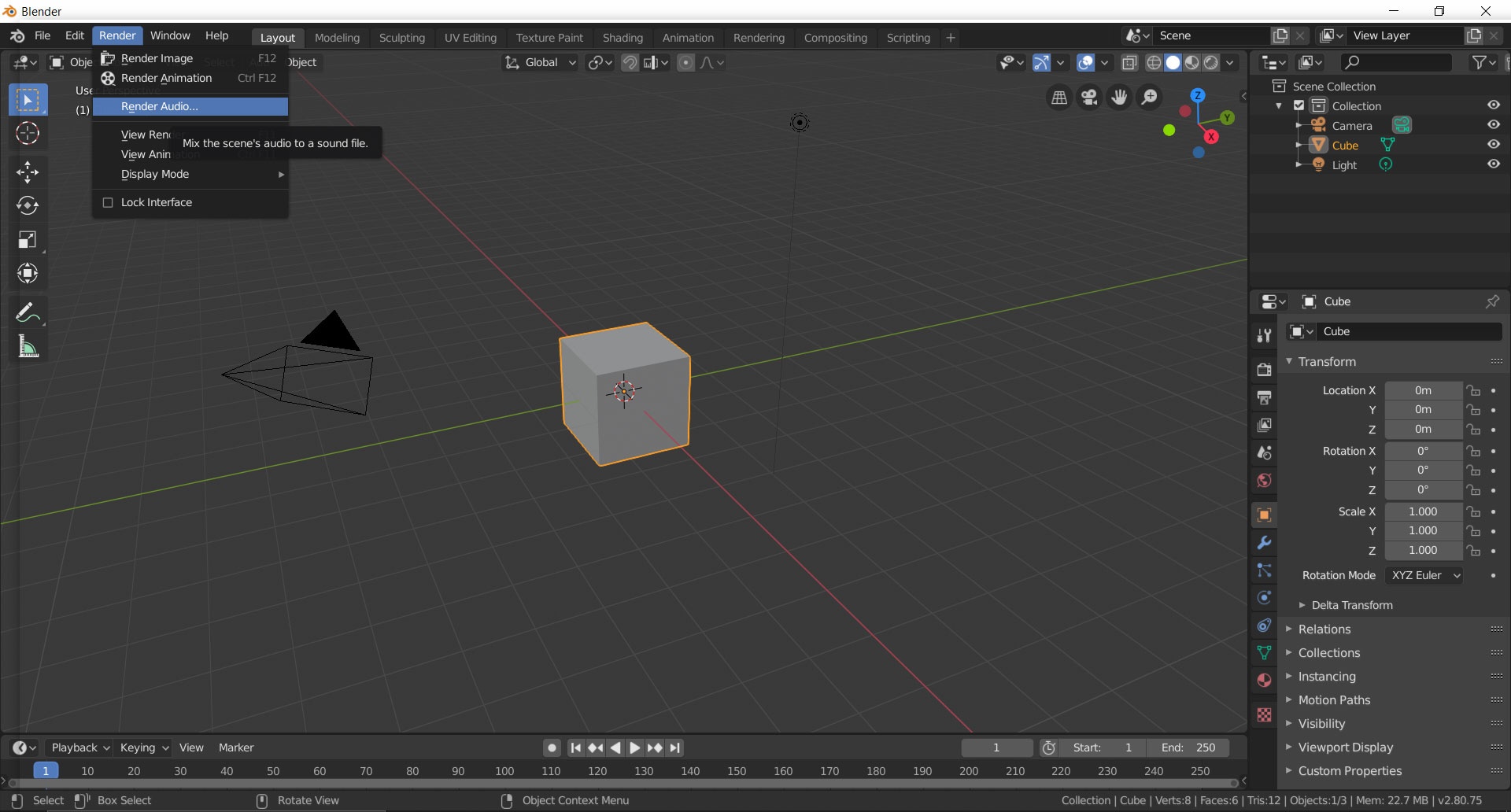The height and width of the screenshot is (812, 1511).
Task: Toggle the Collection exclude checkbox
Action: click(1299, 105)
